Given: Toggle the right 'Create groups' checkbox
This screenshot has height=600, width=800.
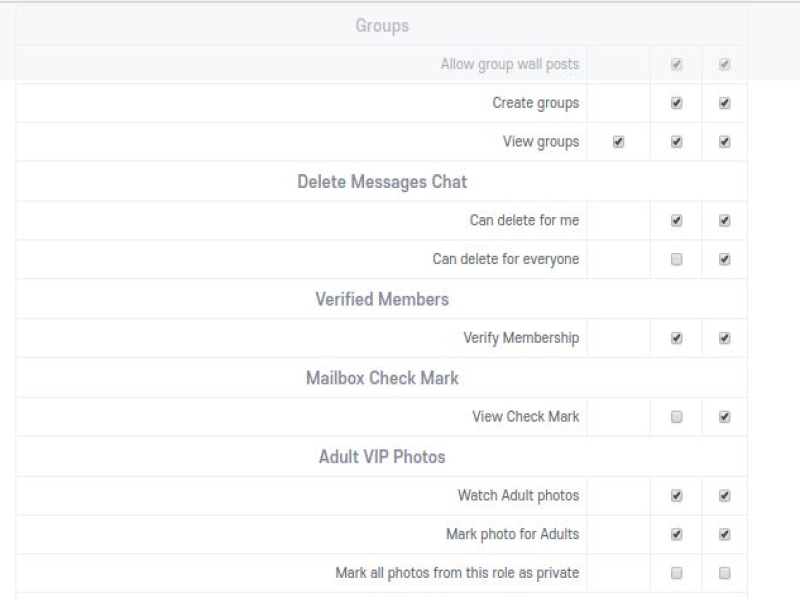Looking at the screenshot, I should pos(725,103).
